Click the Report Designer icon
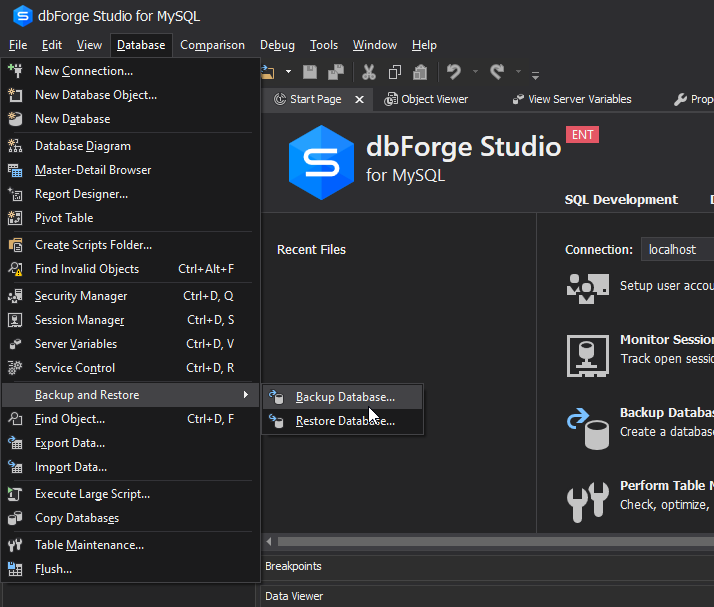Viewport: 714px width, 607px height. (x=15, y=194)
